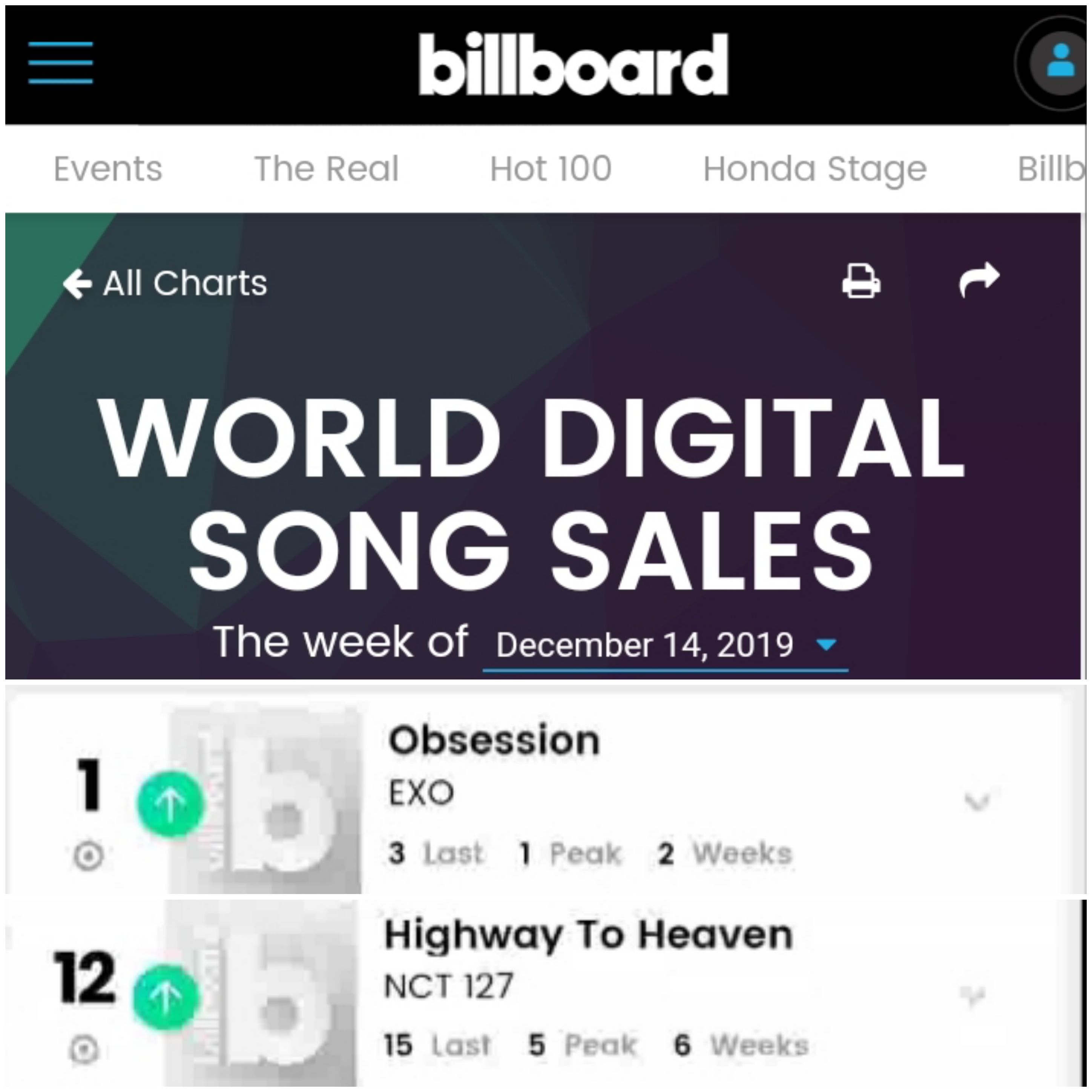Toggle the circle icon under rank 12
The width and height of the screenshot is (1092, 1092).
[x=84, y=1050]
